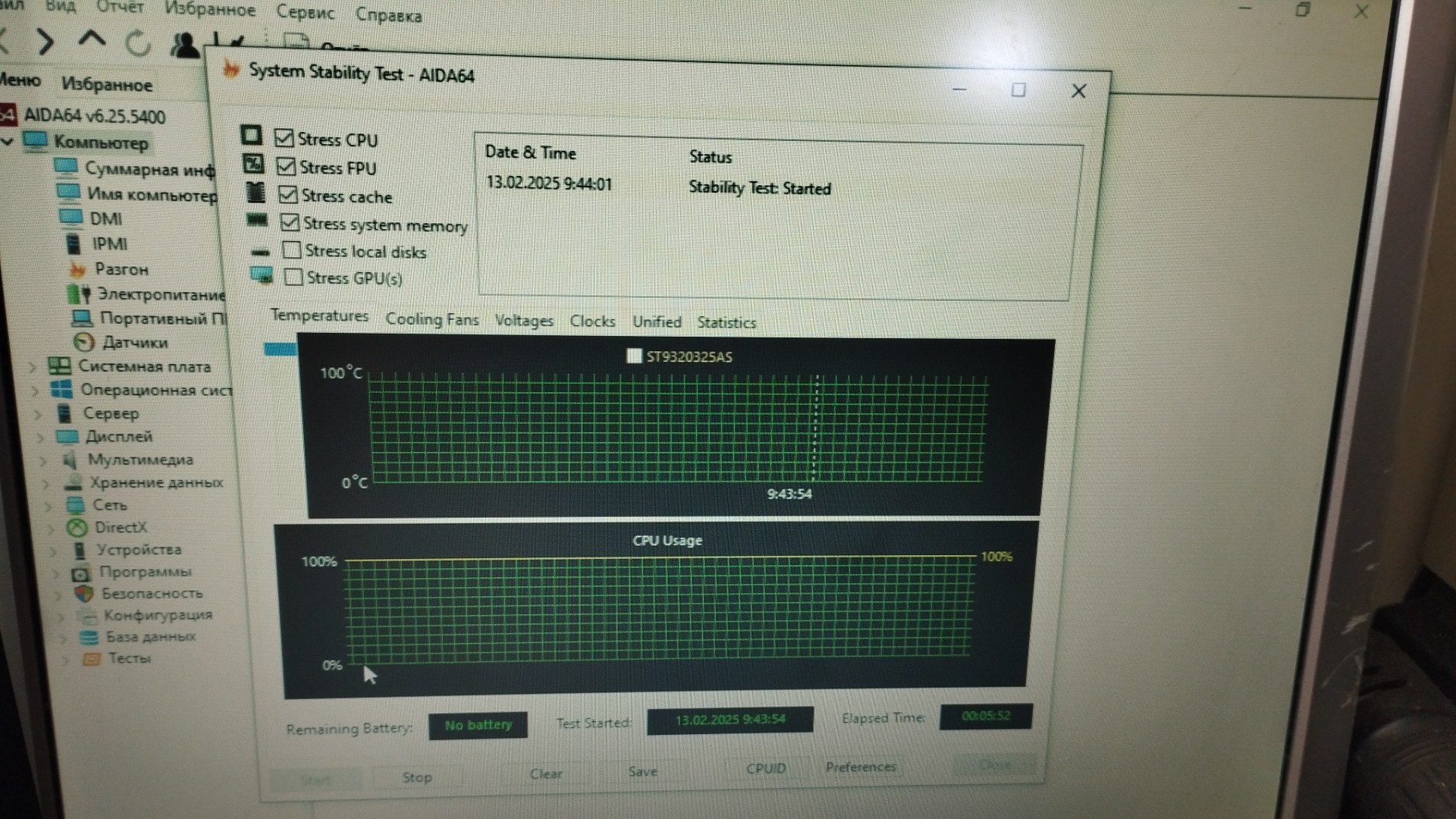Collapse the Компьютер tree node
1456x819 pixels.
pyautogui.click(x=8, y=142)
